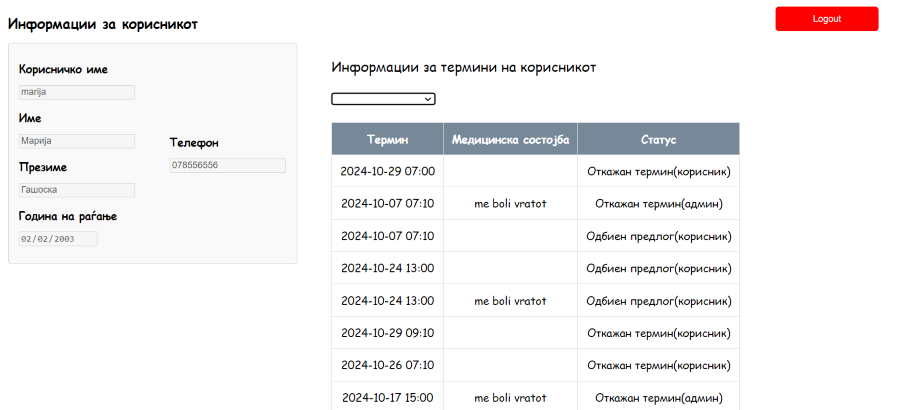Select the Име field with Марија
Viewport: 900px width, 410px height.
tap(76, 141)
